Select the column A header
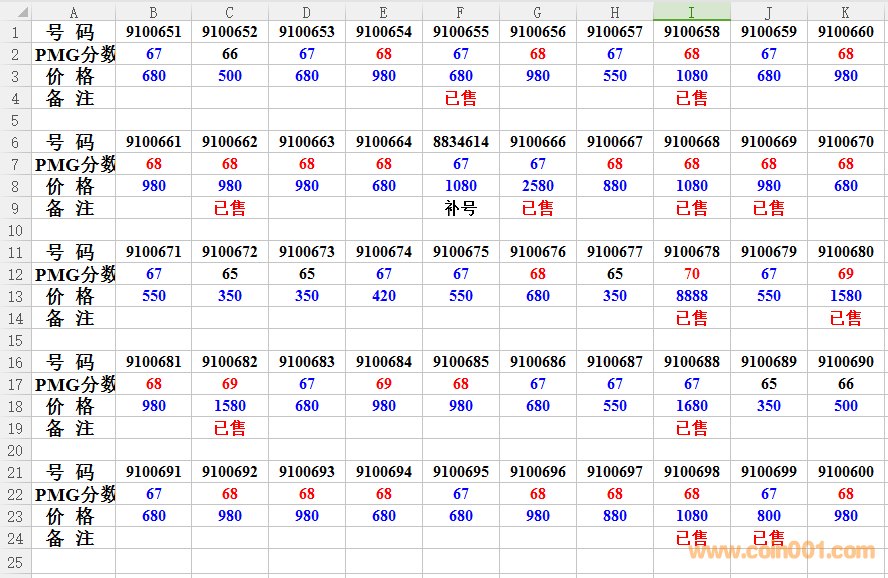The width and height of the screenshot is (888, 578). click(x=73, y=11)
